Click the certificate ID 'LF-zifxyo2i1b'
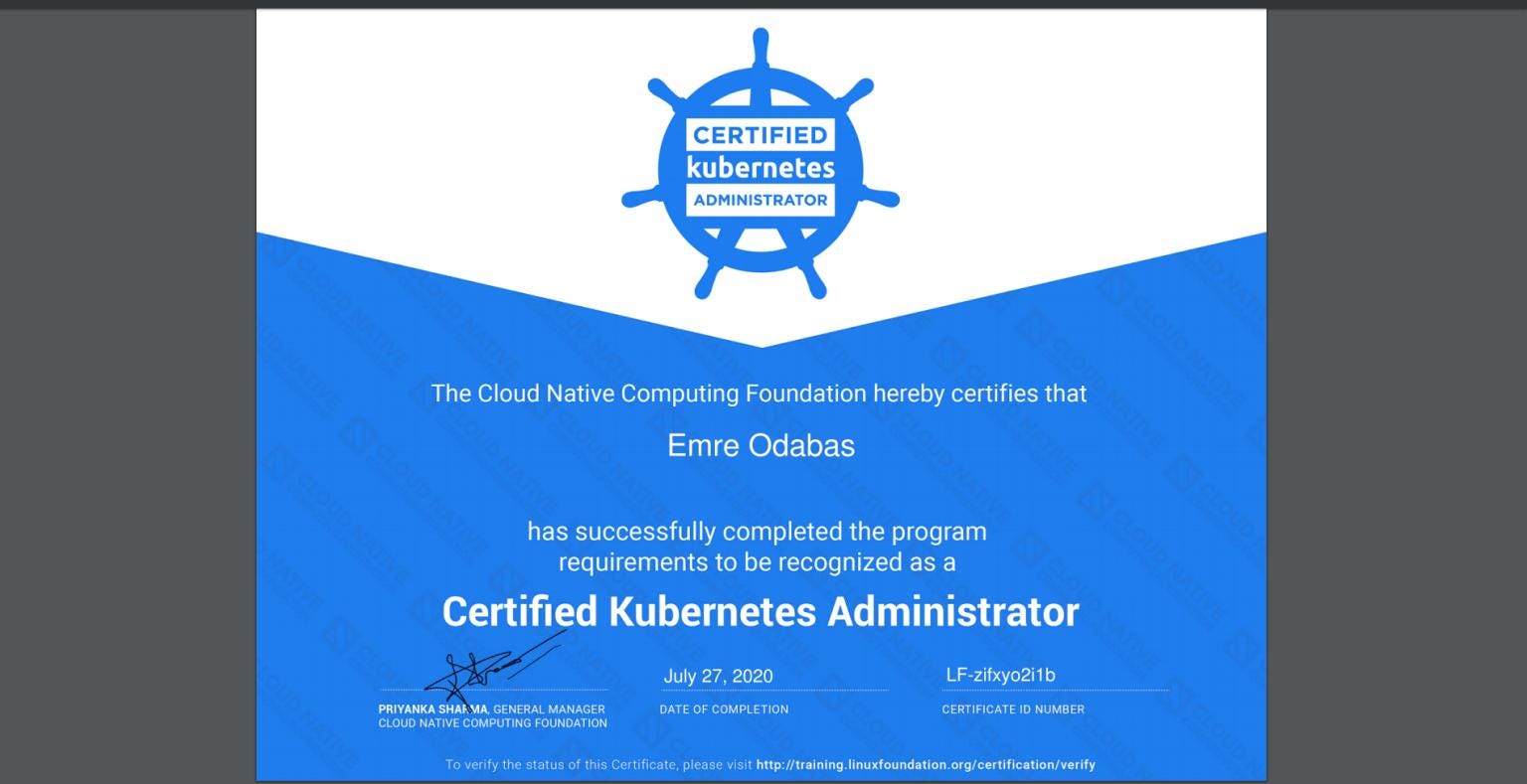 click(x=1000, y=675)
